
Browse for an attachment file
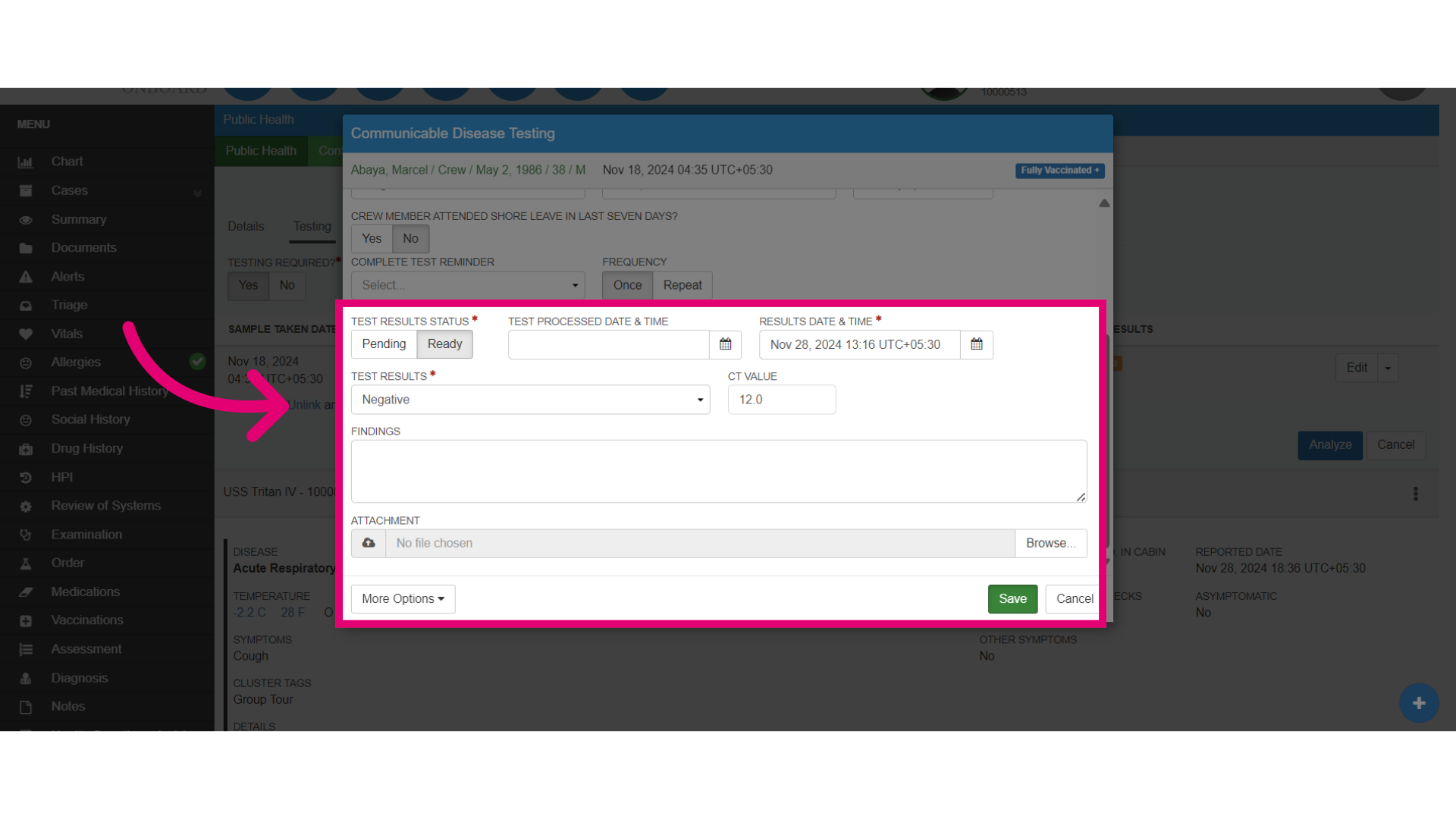pos(1050,543)
